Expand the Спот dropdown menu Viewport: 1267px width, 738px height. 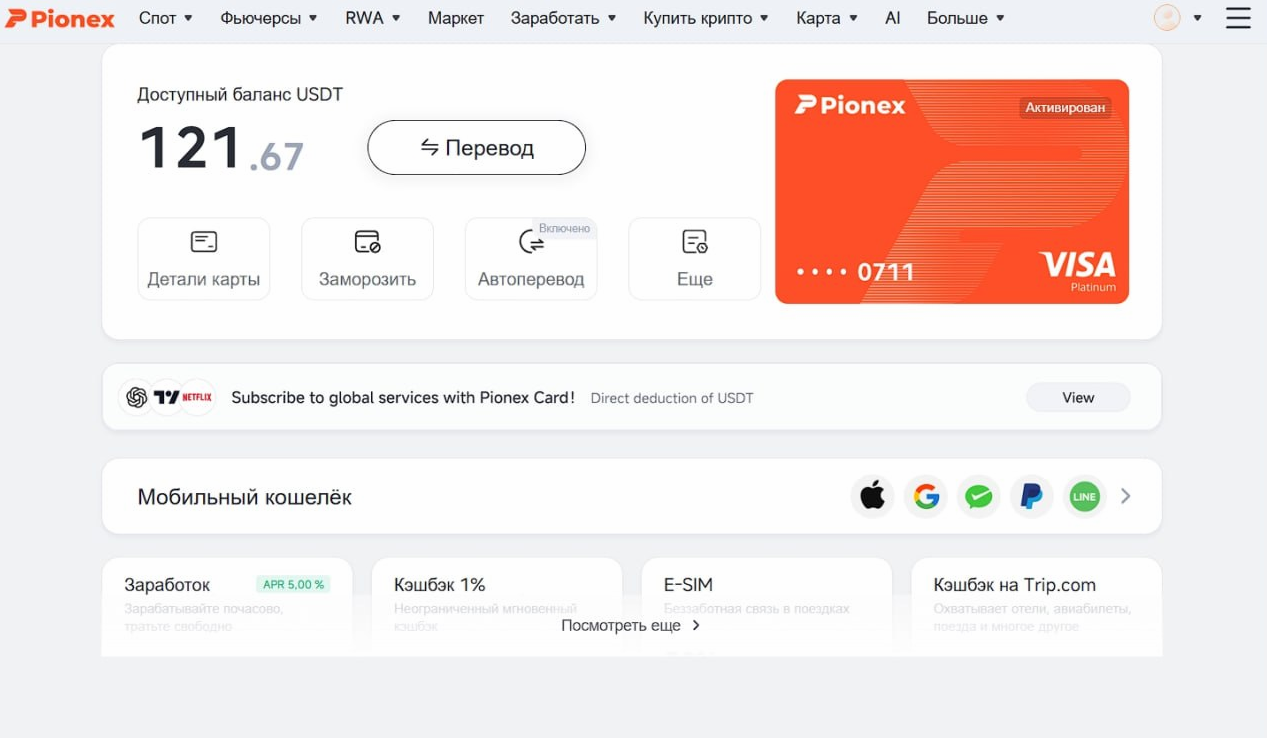(166, 18)
